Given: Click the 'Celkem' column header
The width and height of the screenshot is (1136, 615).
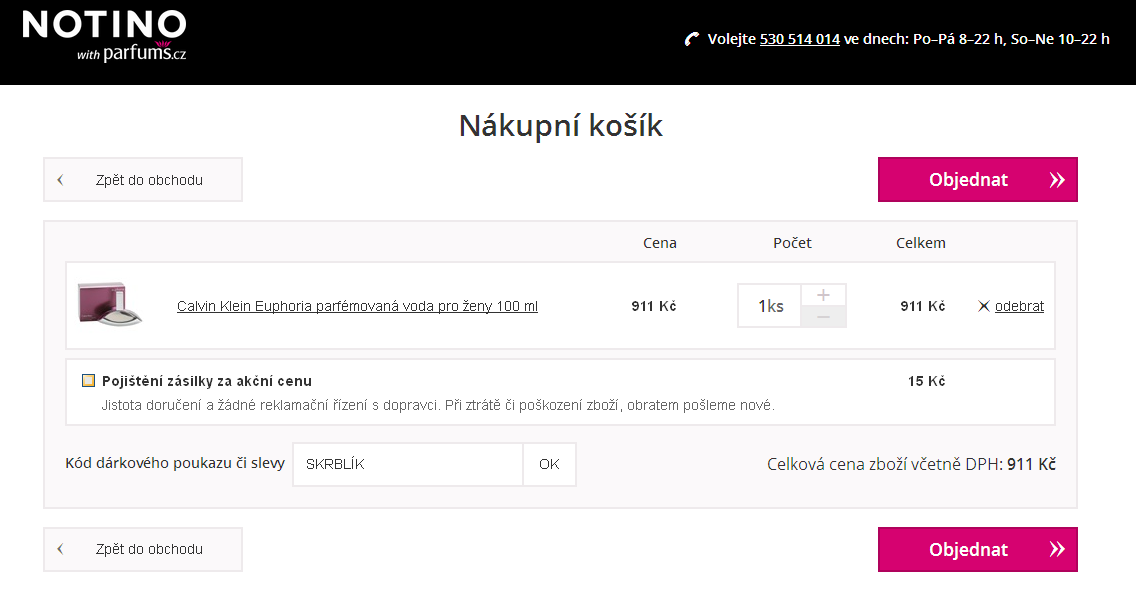Looking at the screenshot, I should pyautogui.click(x=920, y=243).
